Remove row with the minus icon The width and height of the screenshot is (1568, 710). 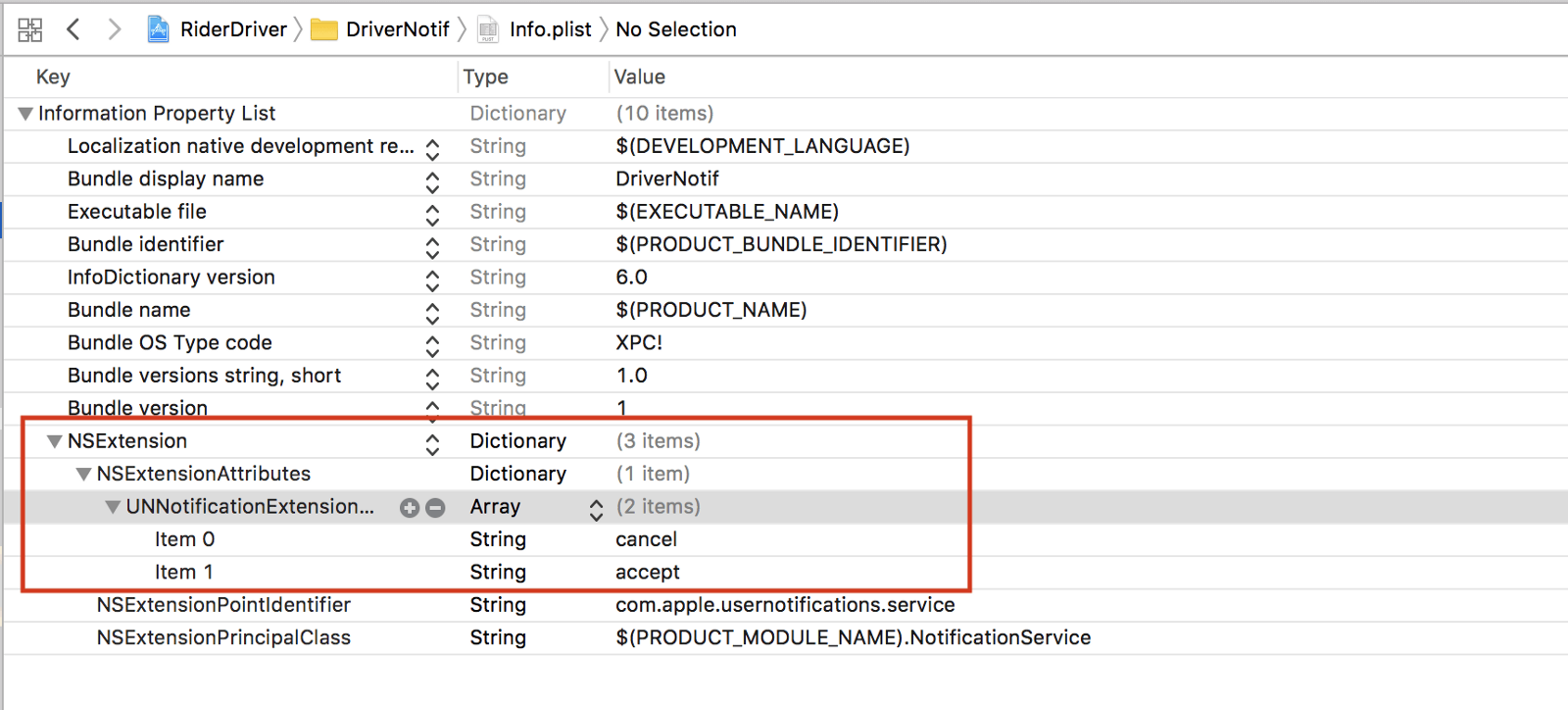[435, 507]
